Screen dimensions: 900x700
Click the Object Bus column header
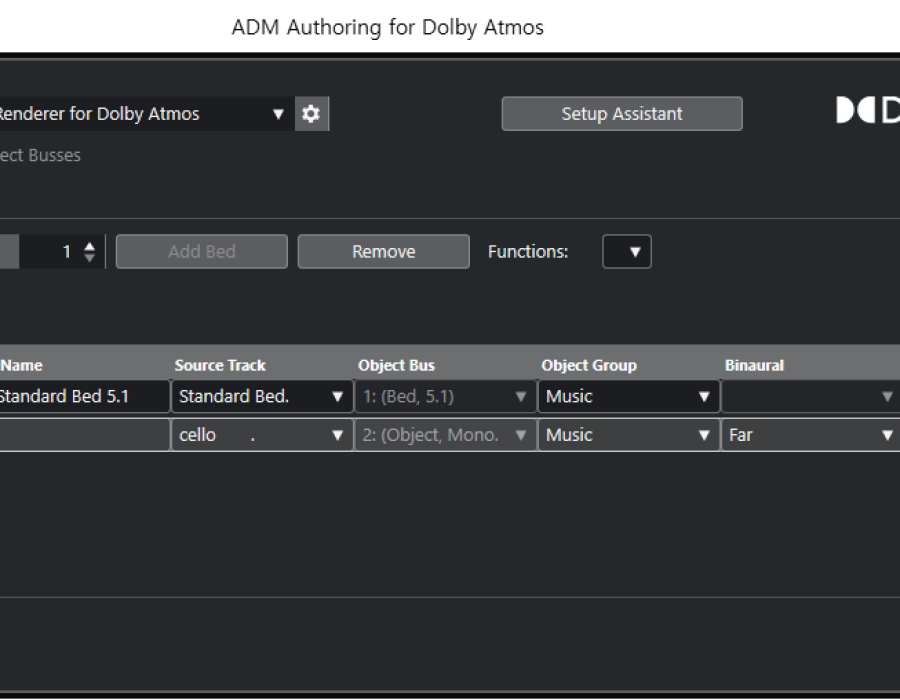[x=396, y=365]
